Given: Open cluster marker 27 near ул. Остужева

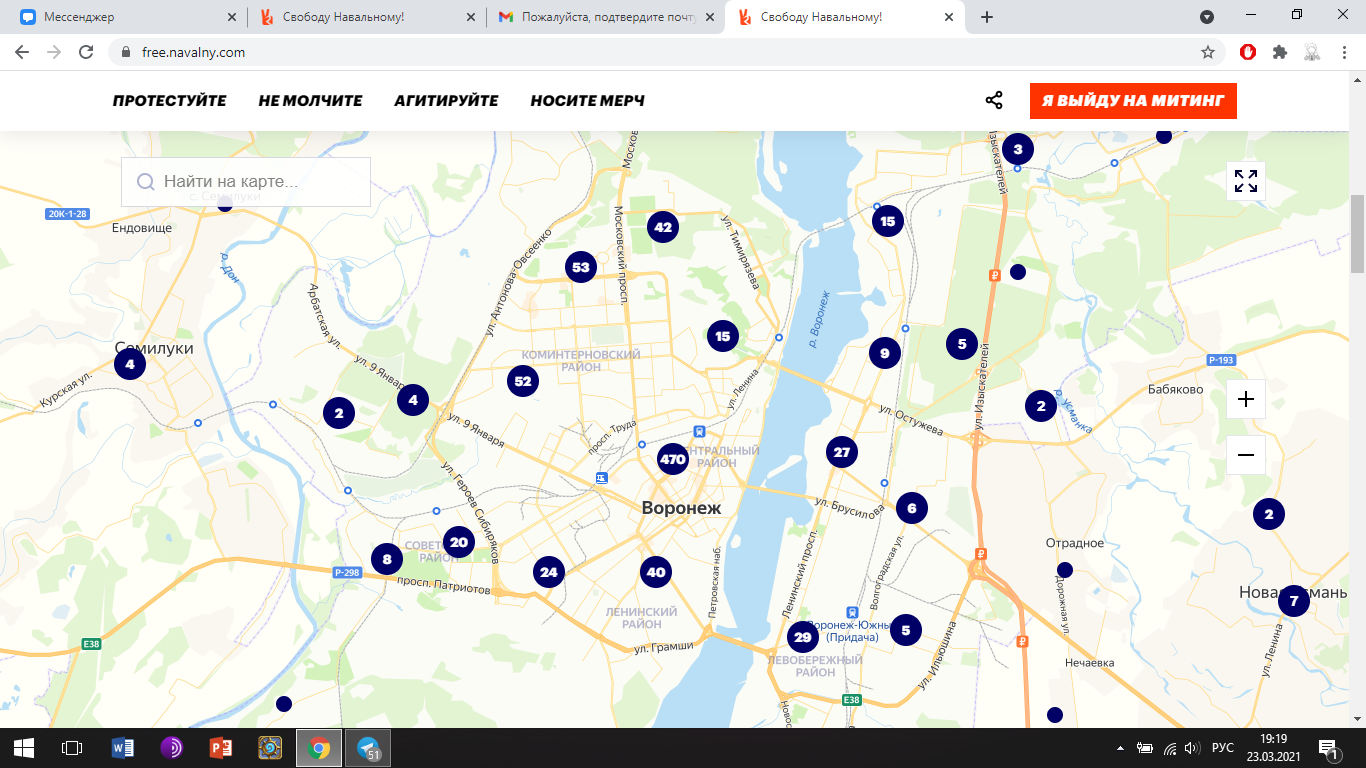Looking at the screenshot, I should pos(842,452).
